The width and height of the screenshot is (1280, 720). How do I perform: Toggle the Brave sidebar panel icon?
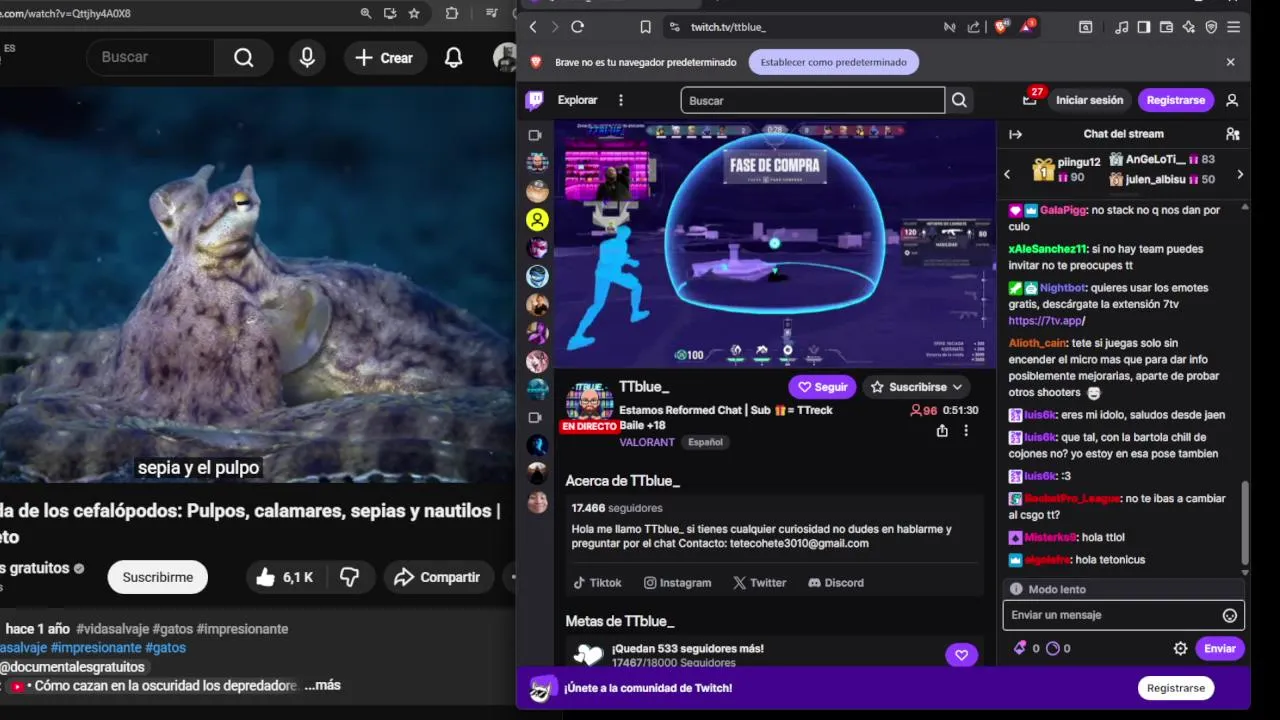pos(1143,27)
